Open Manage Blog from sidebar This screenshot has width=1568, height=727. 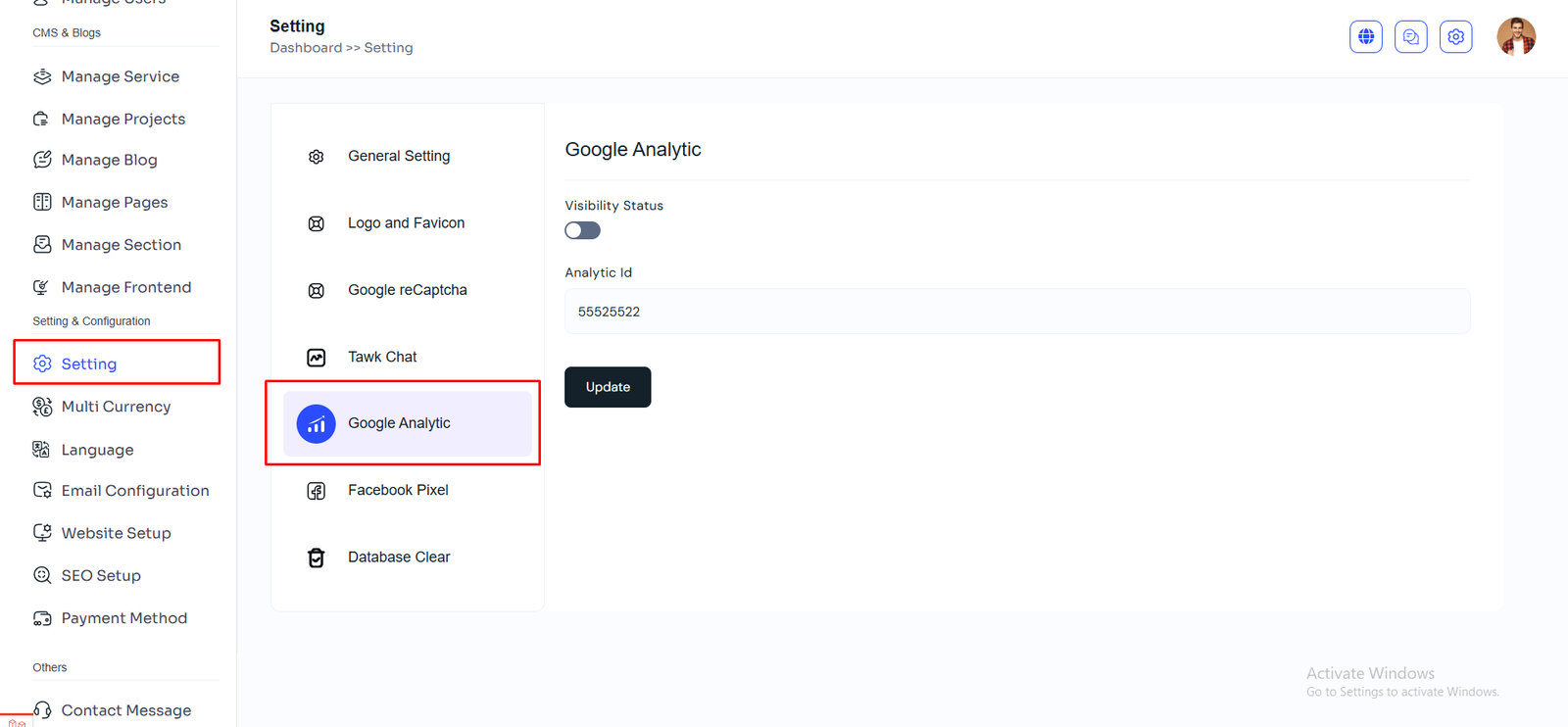[109, 160]
